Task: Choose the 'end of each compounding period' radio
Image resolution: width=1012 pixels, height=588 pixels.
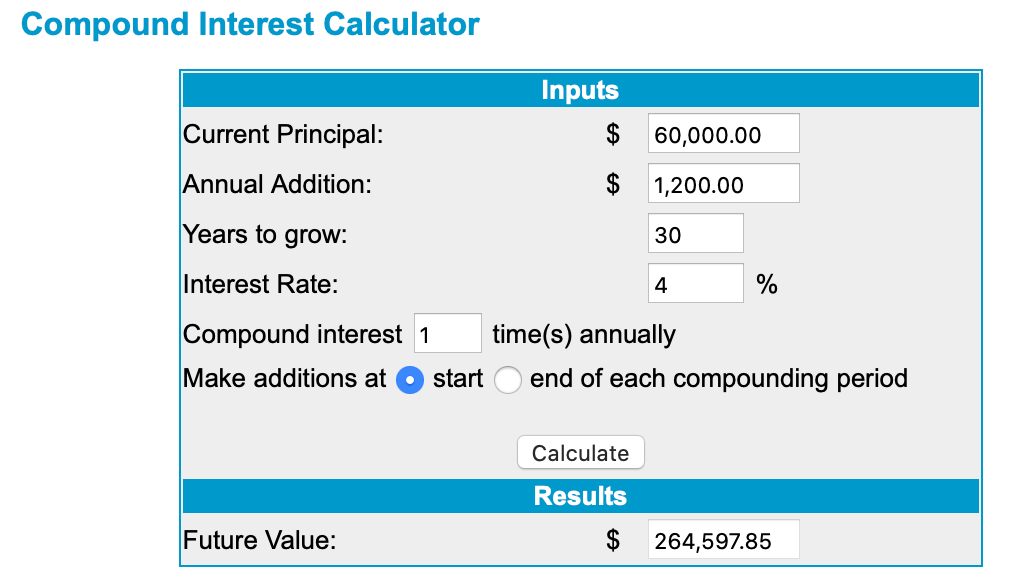Action: [x=508, y=380]
